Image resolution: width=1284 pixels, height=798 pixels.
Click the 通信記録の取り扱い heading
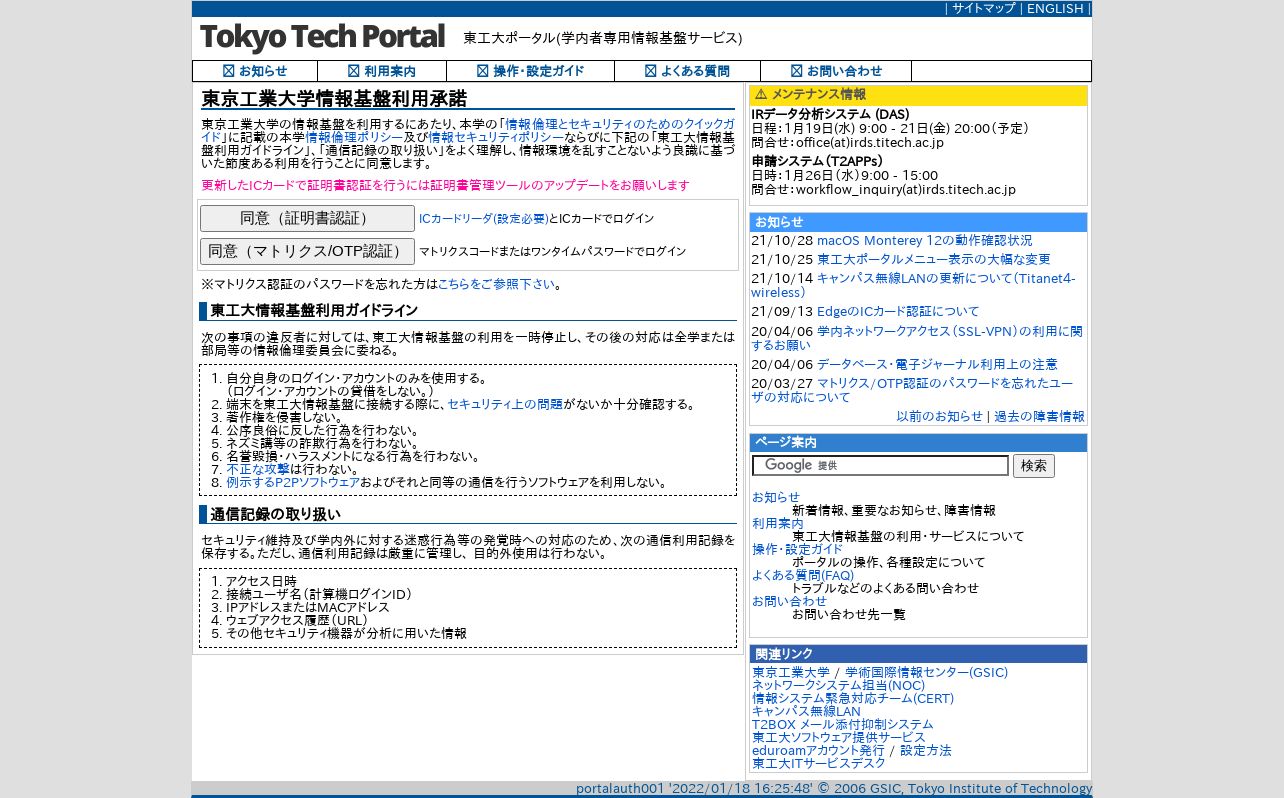(275, 514)
